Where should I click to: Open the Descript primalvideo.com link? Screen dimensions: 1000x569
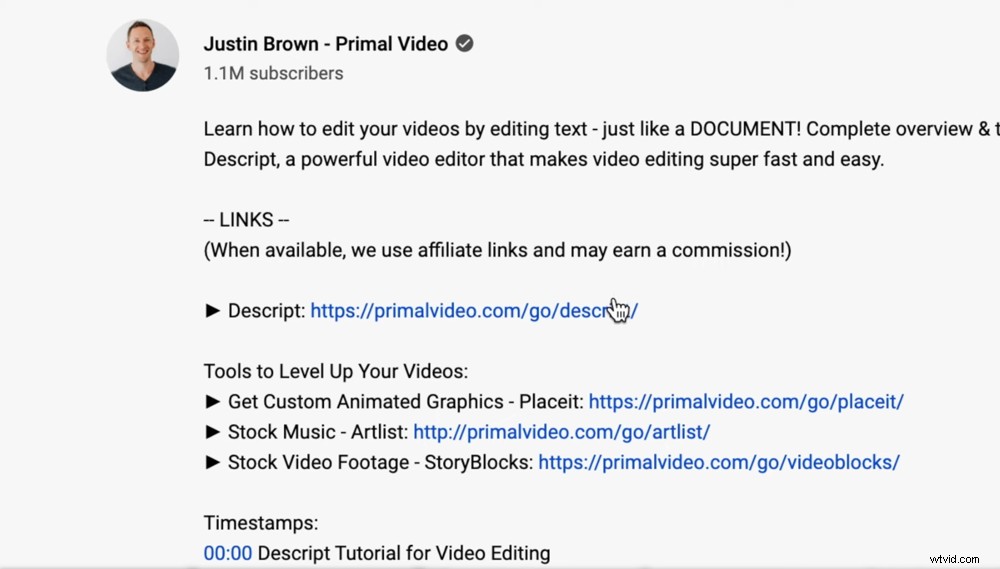click(x=474, y=311)
